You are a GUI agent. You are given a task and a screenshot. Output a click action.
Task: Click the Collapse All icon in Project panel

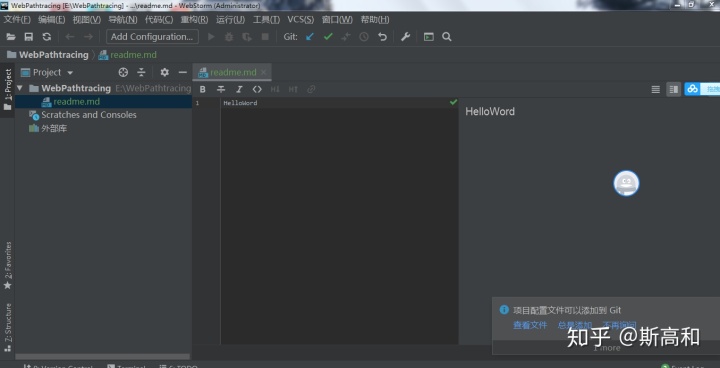pos(141,72)
